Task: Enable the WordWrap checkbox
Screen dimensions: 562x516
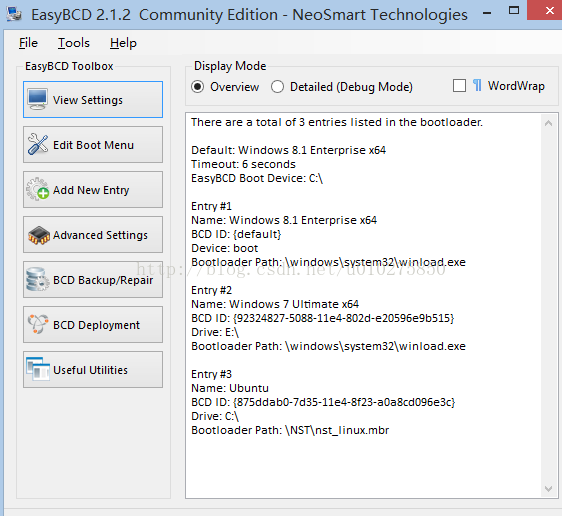Action: click(459, 86)
